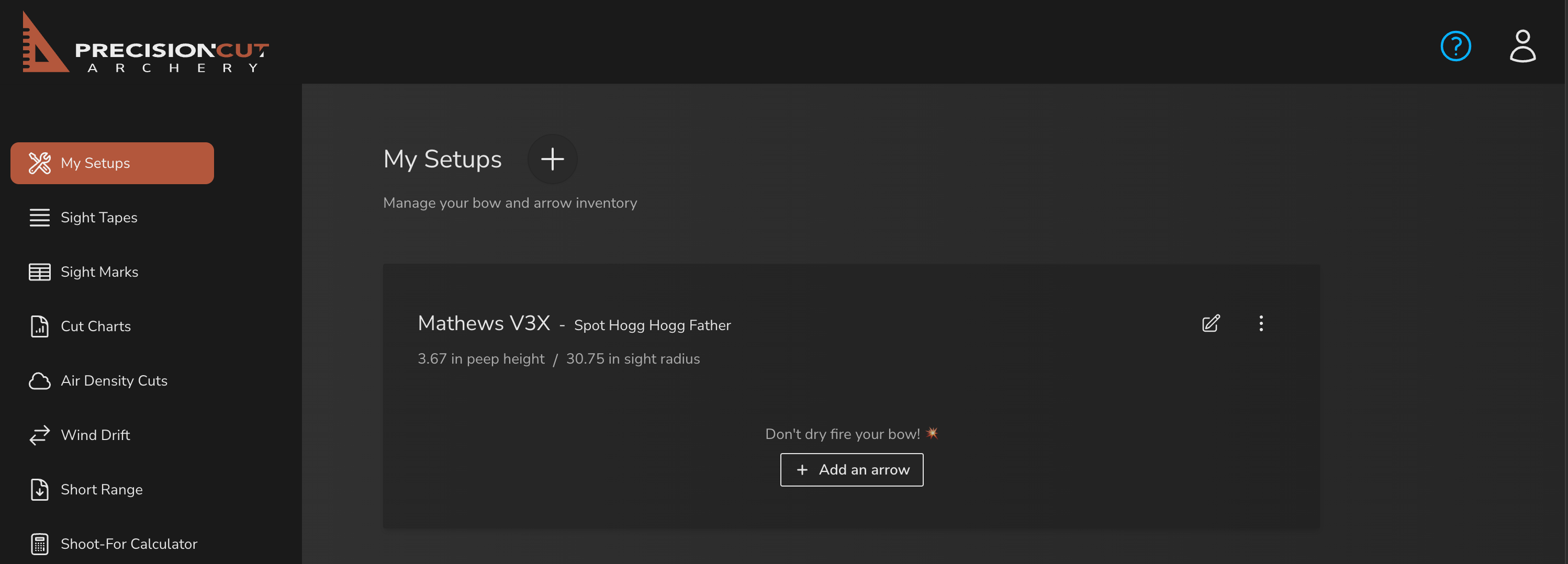The height and width of the screenshot is (564, 1568).
Task: Open the Wind Drift tool
Action: pos(112,435)
